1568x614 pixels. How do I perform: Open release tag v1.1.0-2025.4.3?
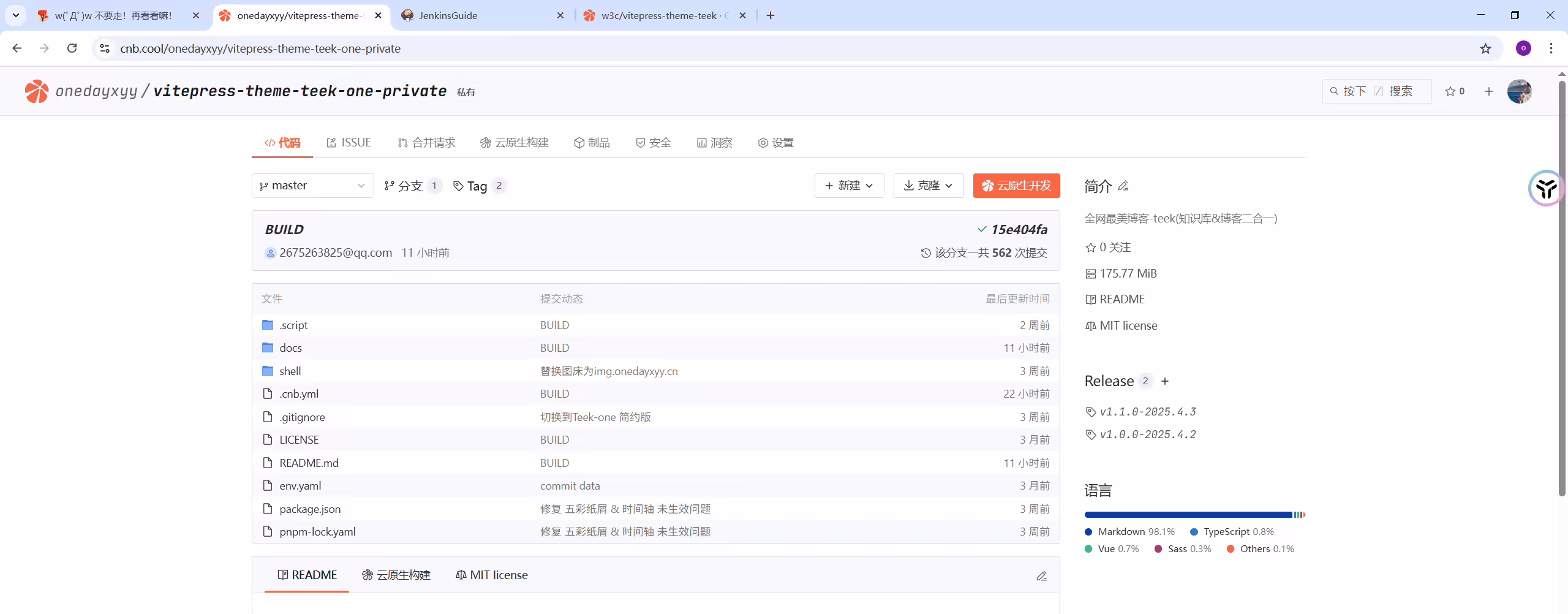click(1147, 412)
